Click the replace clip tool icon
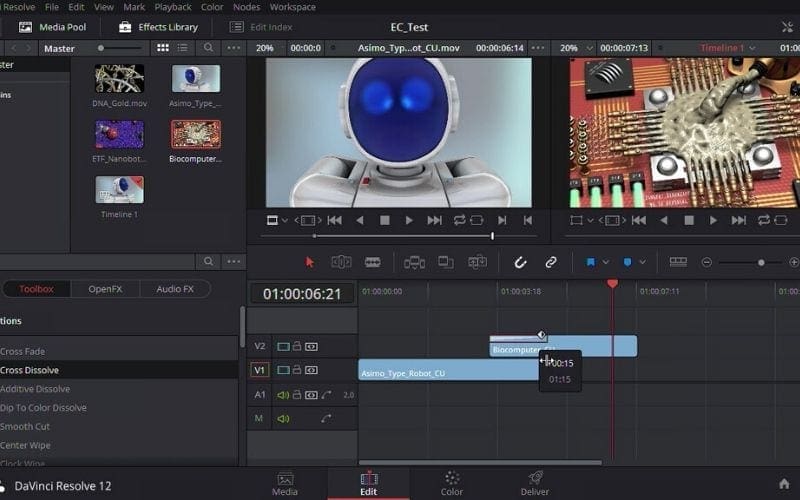Screen dimensions: 800x500 coord(478,262)
